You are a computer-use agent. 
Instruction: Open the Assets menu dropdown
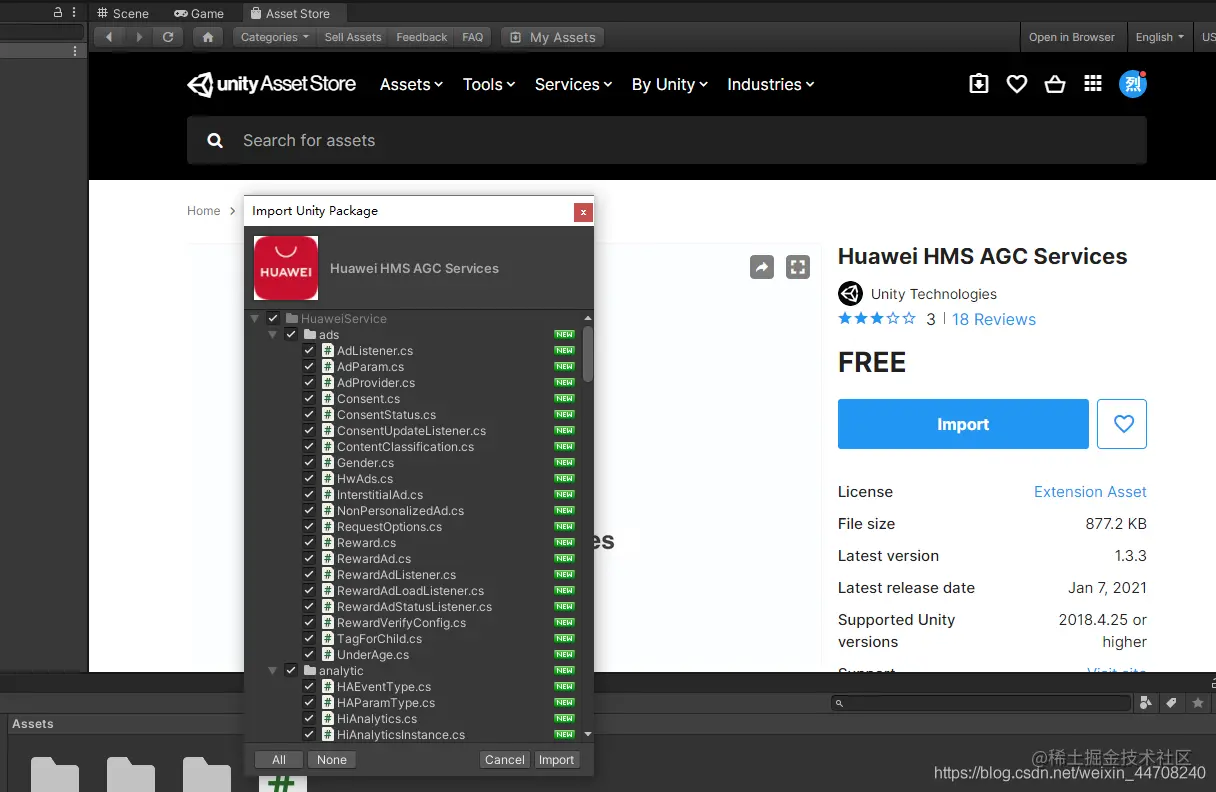click(x=411, y=85)
